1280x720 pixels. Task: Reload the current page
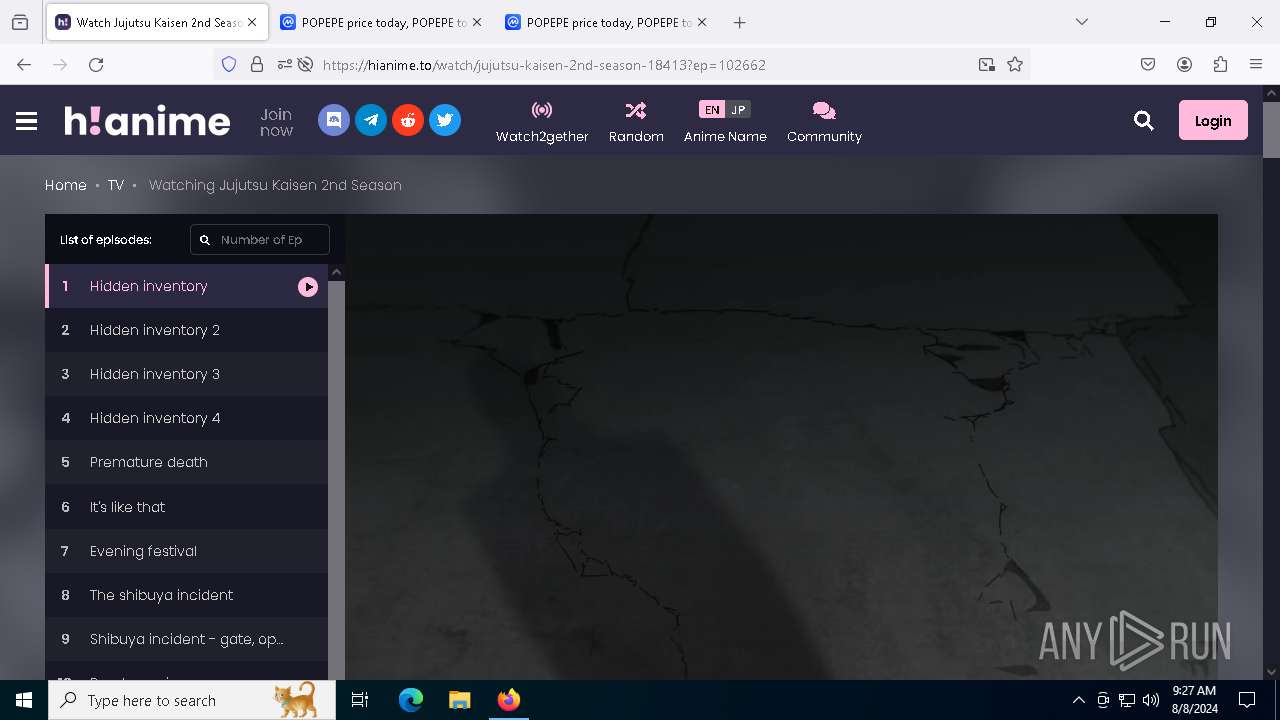pos(96,64)
